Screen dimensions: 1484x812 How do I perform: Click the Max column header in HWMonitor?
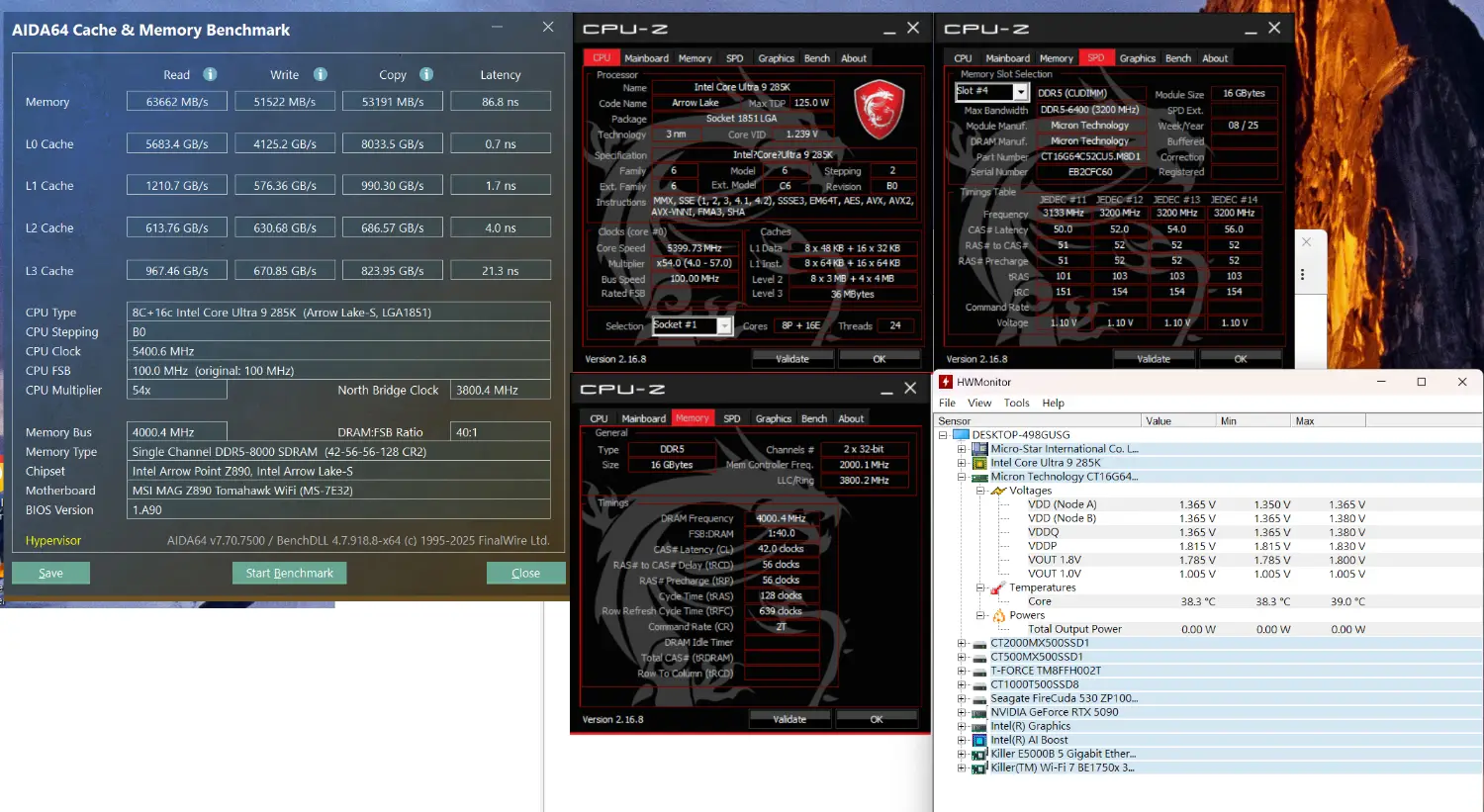coord(1328,420)
